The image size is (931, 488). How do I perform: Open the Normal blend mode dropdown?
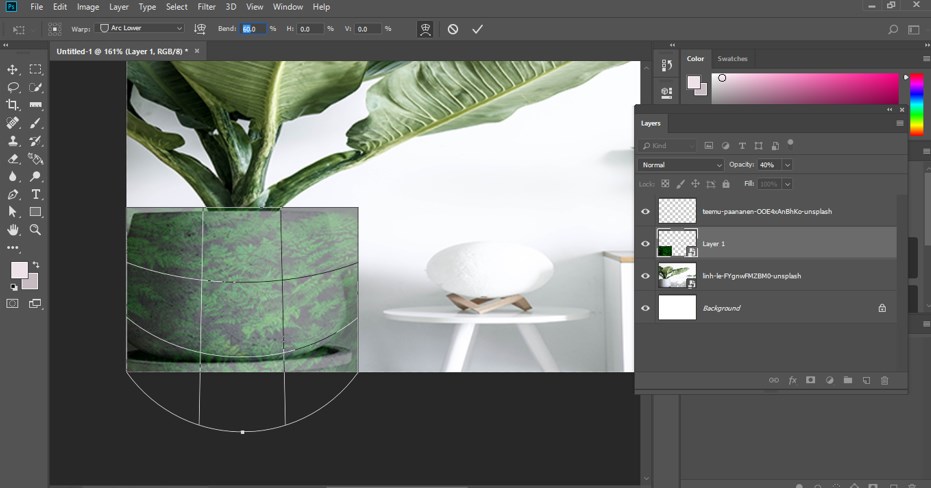coord(681,164)
